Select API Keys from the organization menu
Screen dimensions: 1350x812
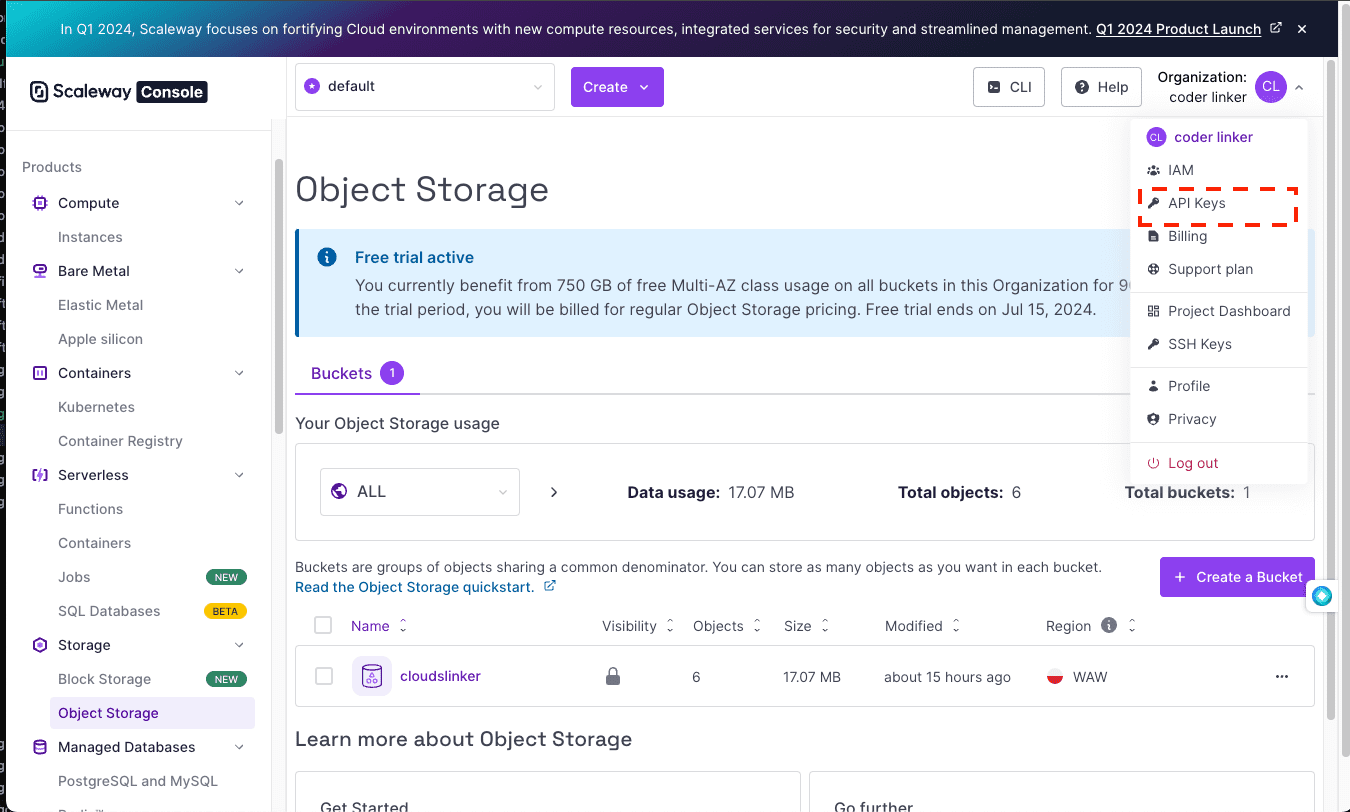[1196, 203]
